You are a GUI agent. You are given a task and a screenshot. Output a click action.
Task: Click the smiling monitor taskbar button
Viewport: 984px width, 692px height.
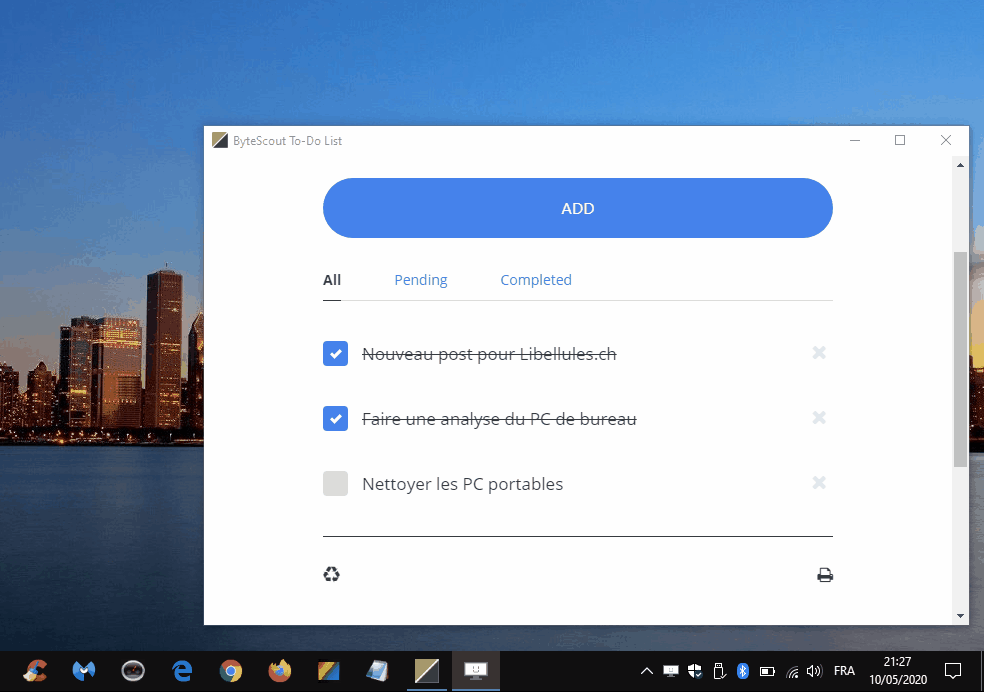pyautogui.click(x=476, y=671)
